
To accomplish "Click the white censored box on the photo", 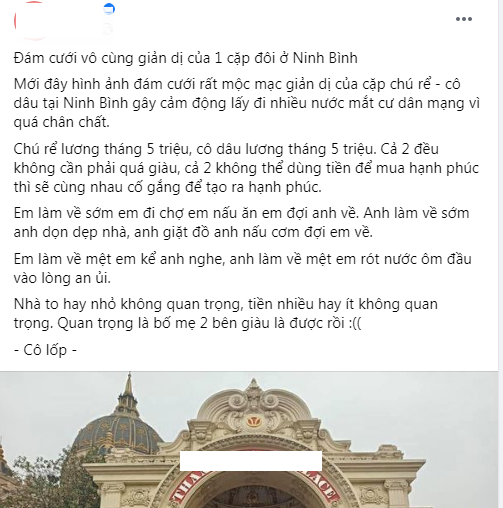I will click(251, 461).
